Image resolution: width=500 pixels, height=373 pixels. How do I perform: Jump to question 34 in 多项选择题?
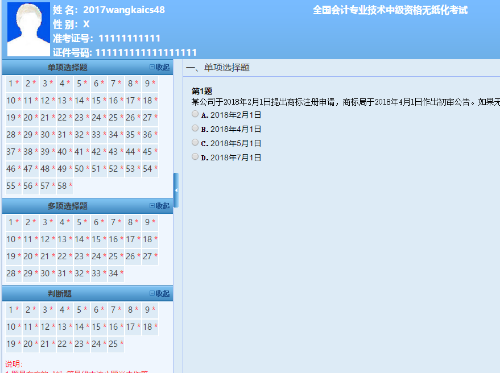click(116, 273)
